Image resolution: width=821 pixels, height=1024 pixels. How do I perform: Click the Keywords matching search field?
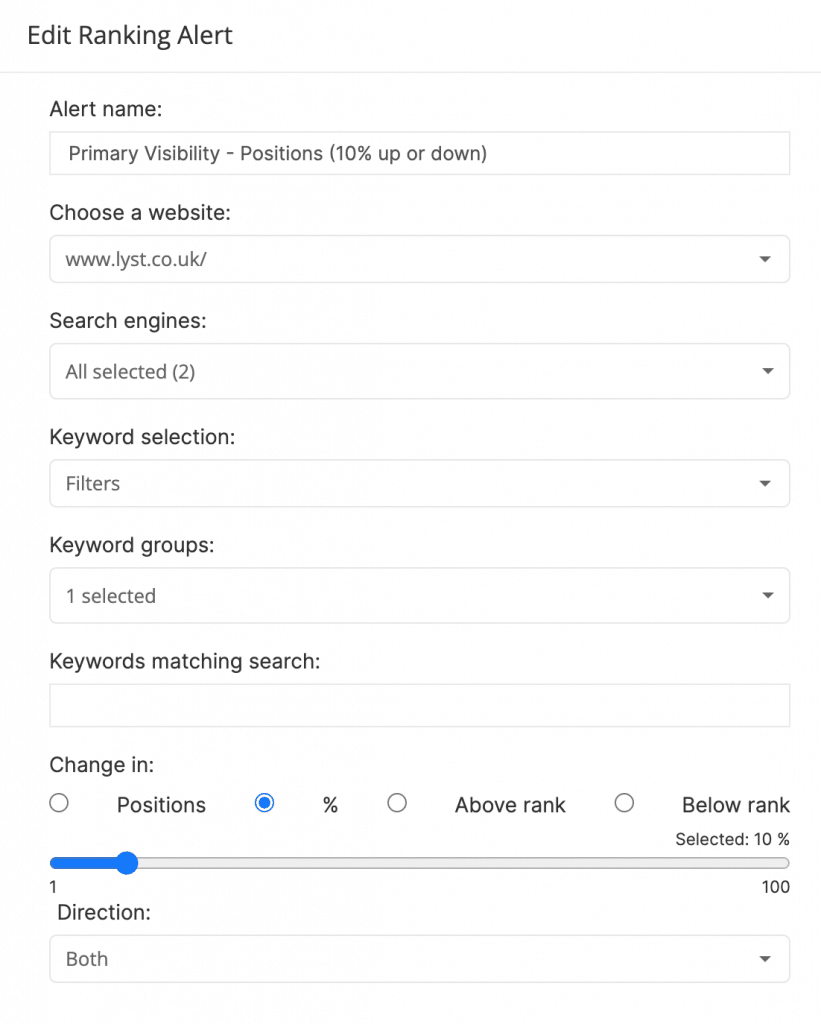click(419, 705)
